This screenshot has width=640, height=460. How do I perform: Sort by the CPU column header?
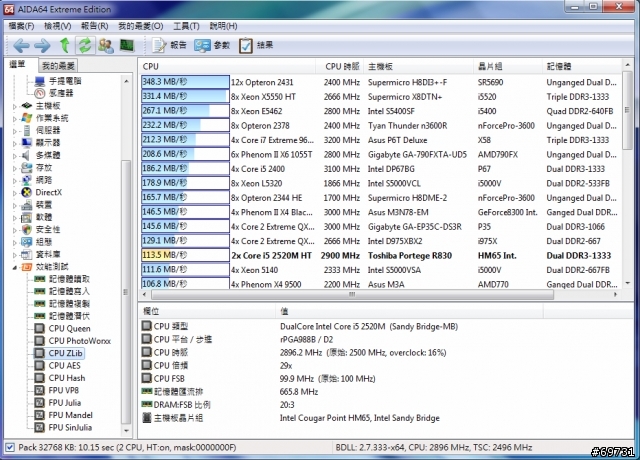coord(227,67)
